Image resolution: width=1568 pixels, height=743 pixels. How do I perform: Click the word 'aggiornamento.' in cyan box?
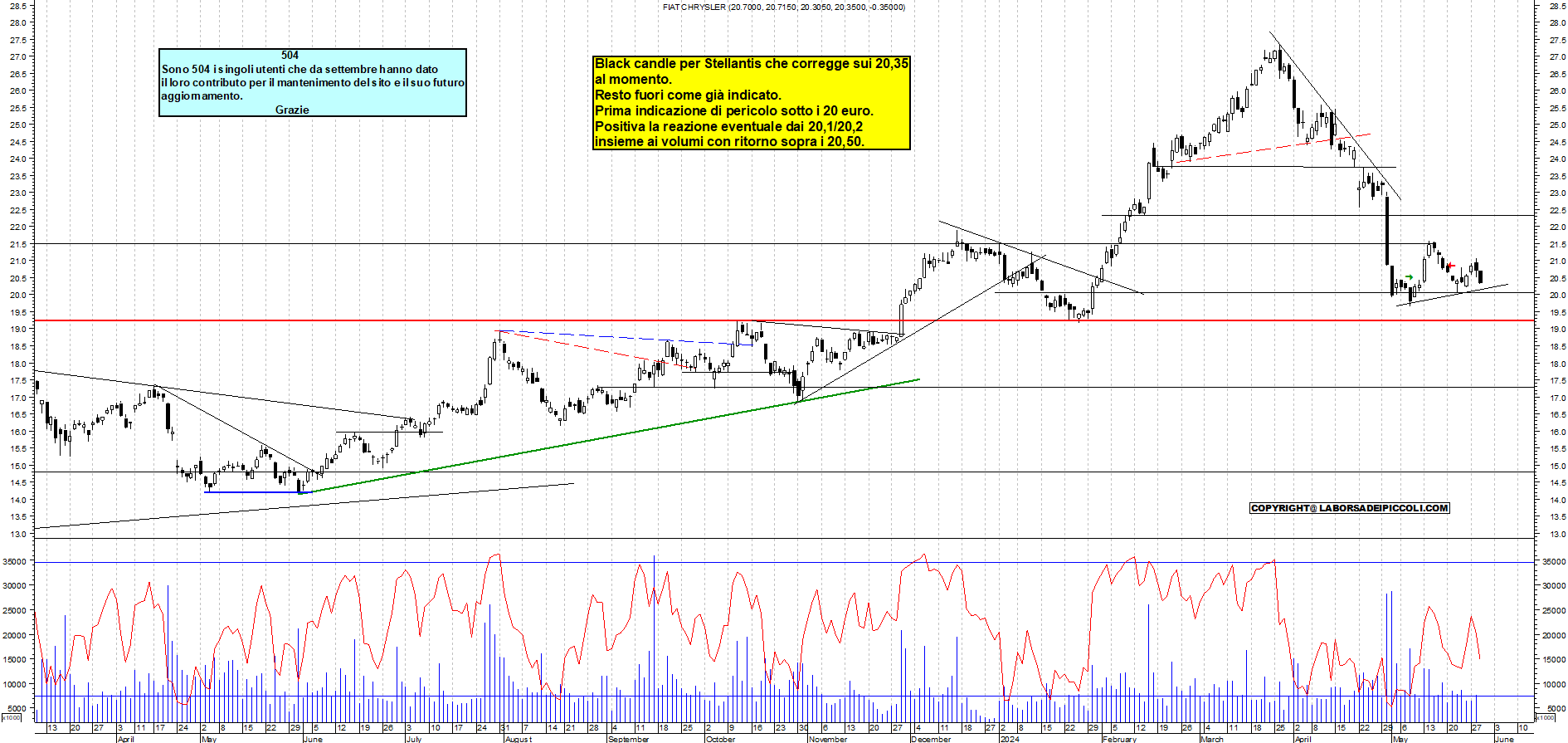202,96
